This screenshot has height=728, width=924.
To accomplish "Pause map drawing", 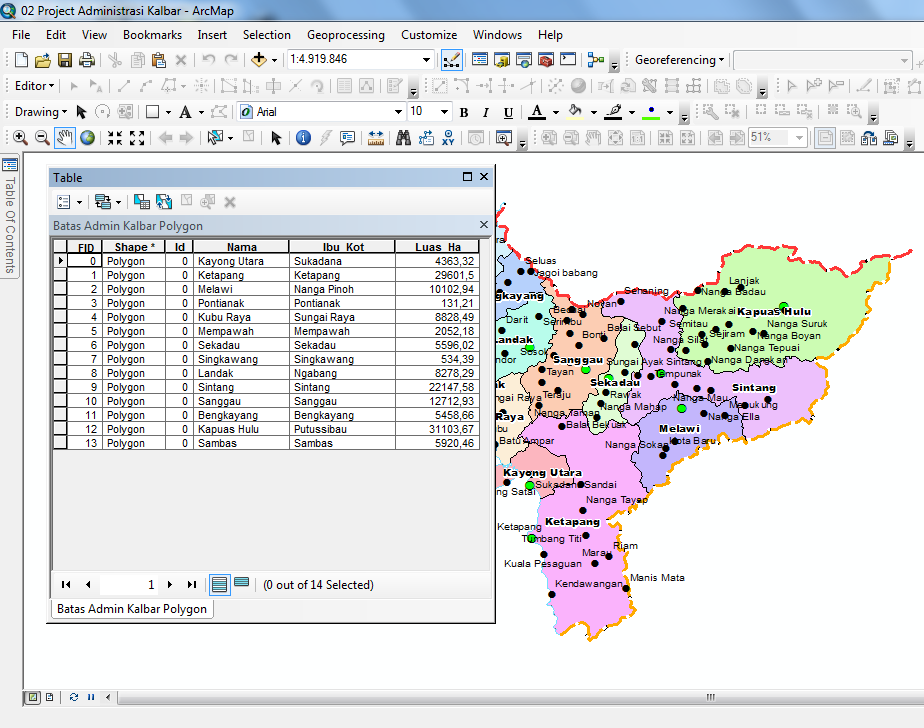I will [91, 697].
